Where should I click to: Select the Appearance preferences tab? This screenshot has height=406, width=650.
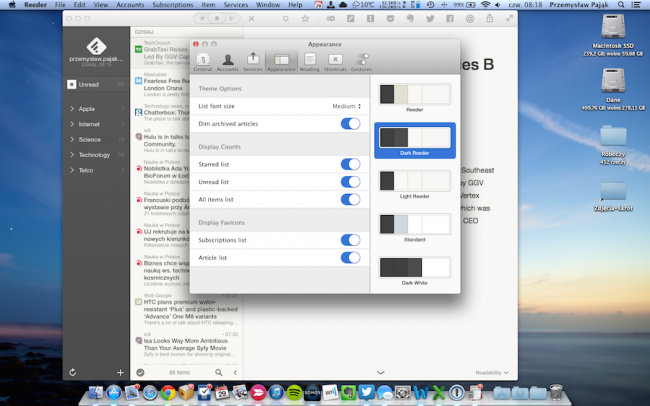click(281, 62)
